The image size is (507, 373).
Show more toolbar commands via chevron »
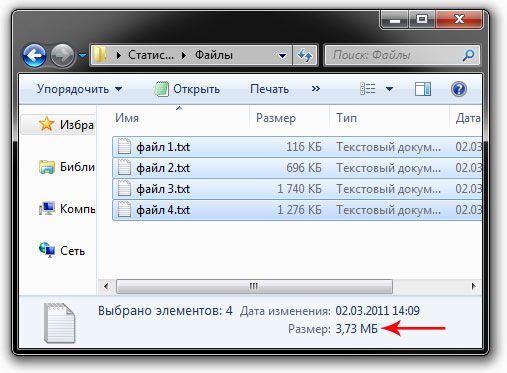coord(316,89)
